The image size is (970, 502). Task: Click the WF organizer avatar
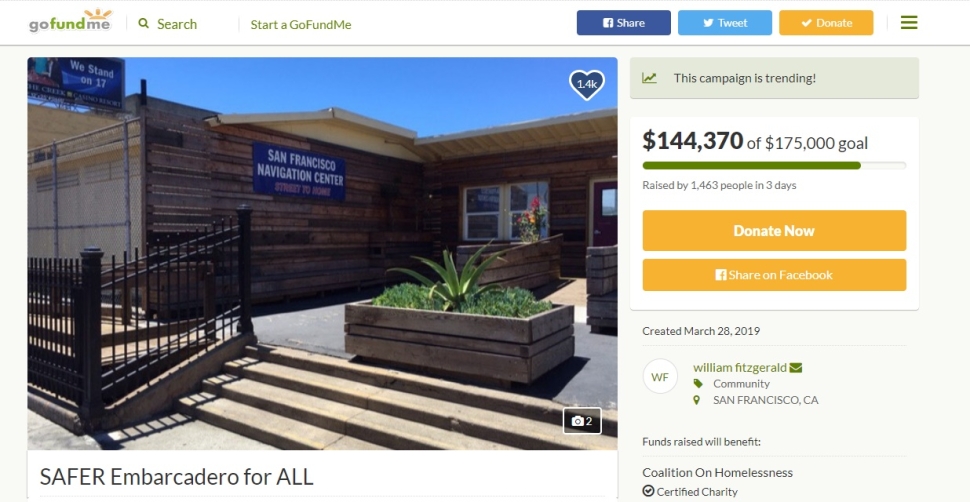tap(660, 376)
